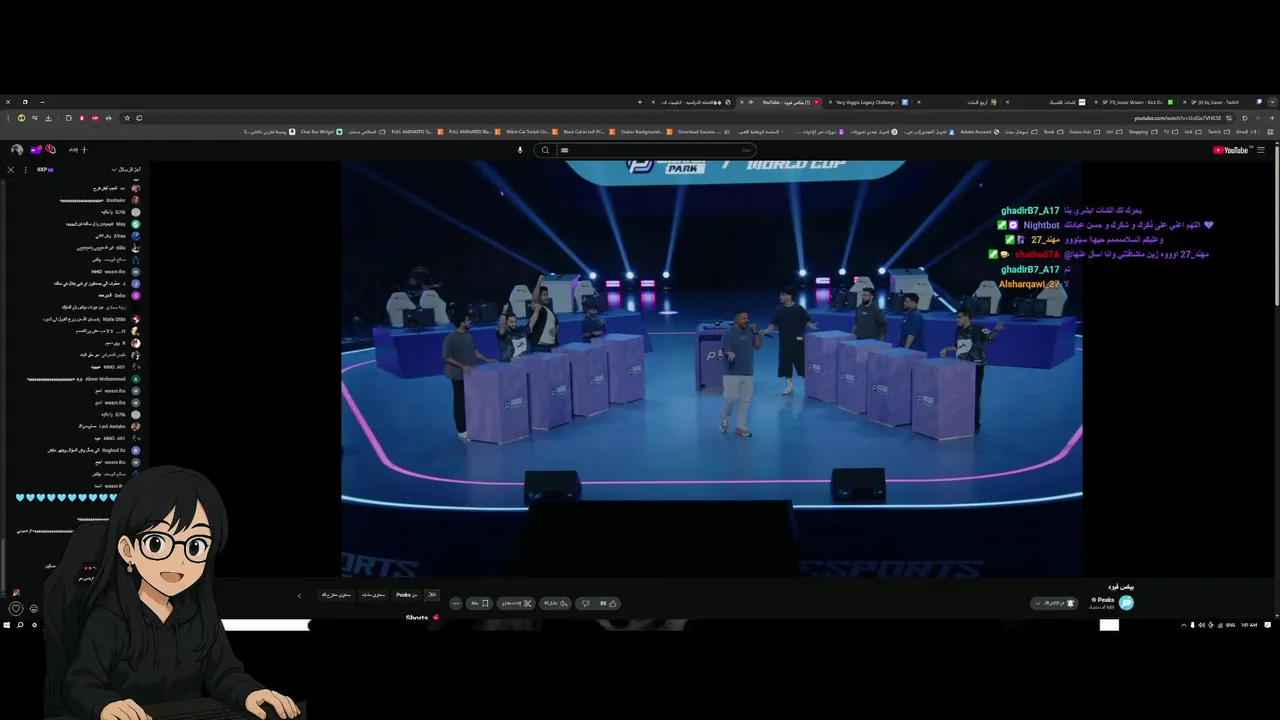Show next filter chips with arrow
The width and height of the screenshot is (1280, 720).
(300, 596)
